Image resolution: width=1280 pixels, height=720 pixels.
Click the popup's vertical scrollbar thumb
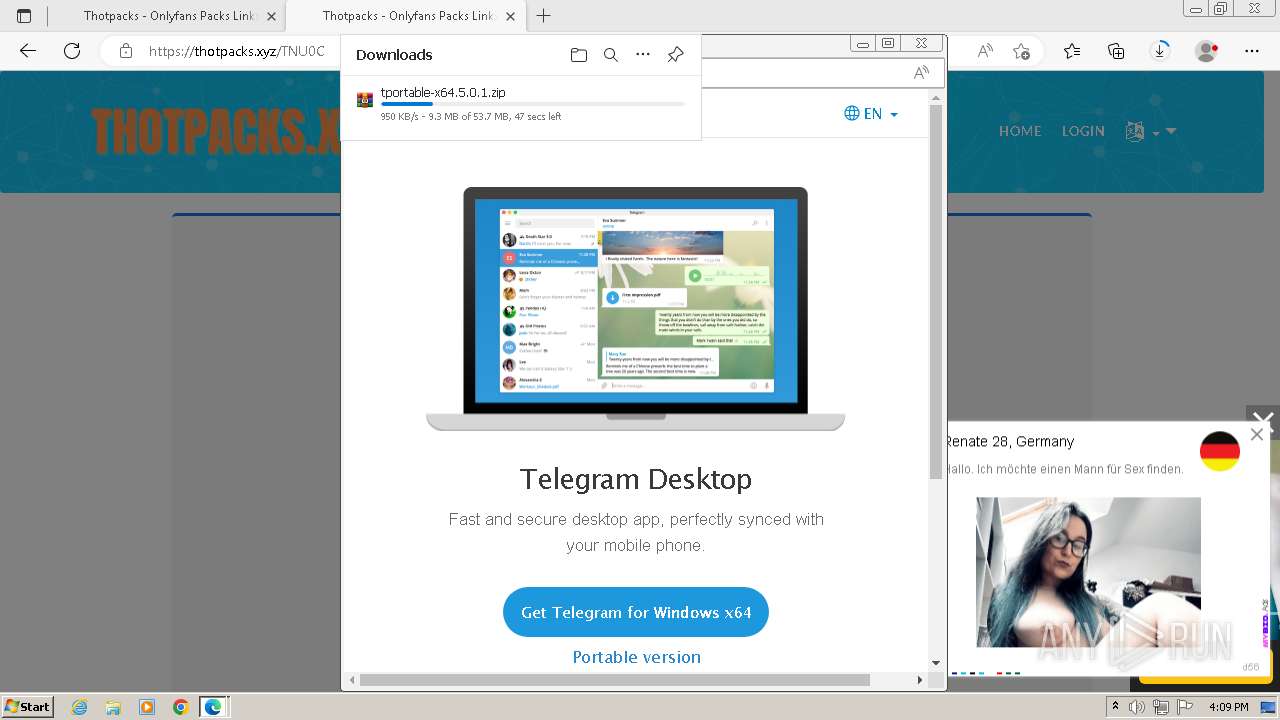coord(936,292)
